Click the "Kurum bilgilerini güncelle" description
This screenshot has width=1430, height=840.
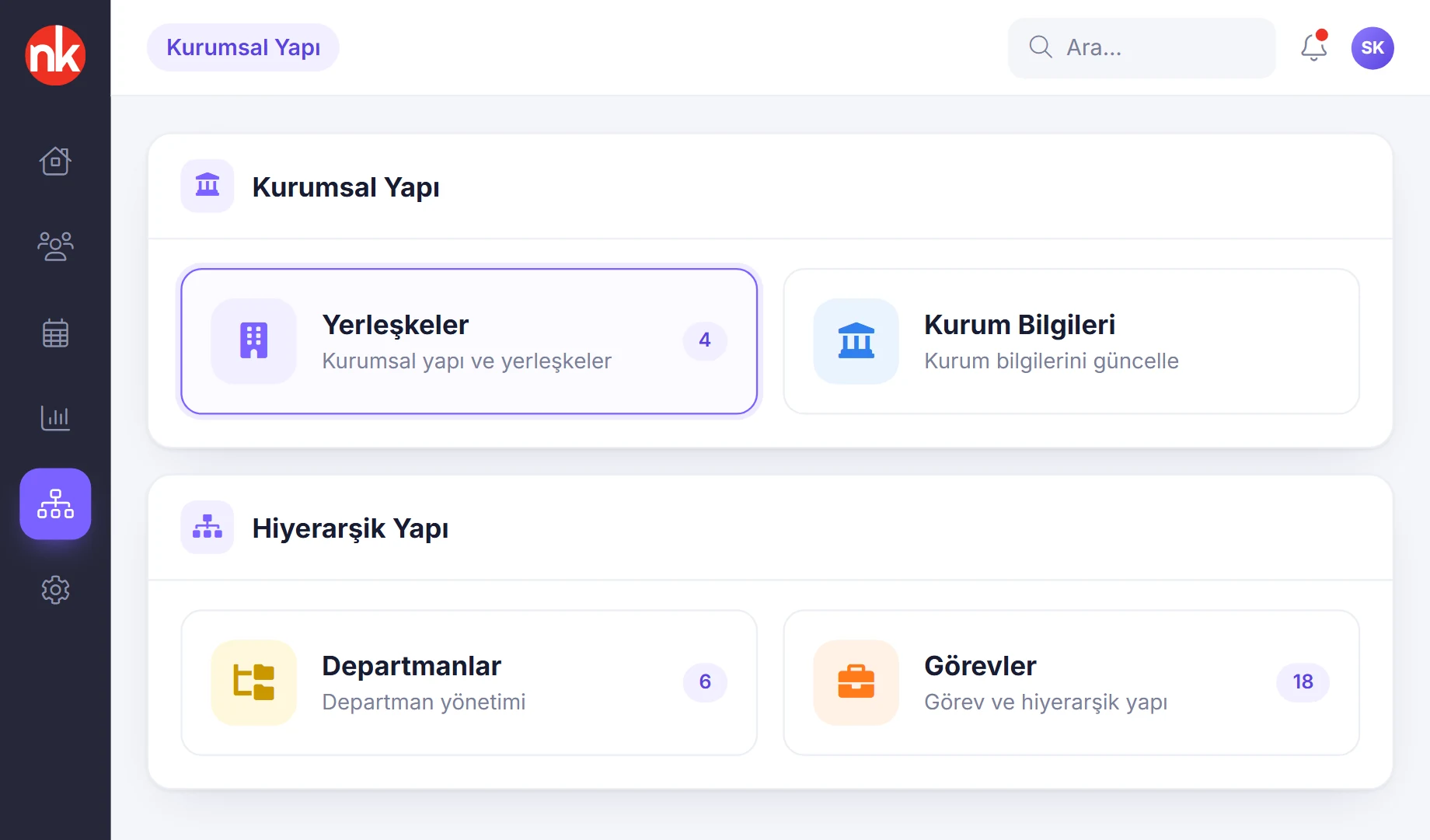(1052, 361)
